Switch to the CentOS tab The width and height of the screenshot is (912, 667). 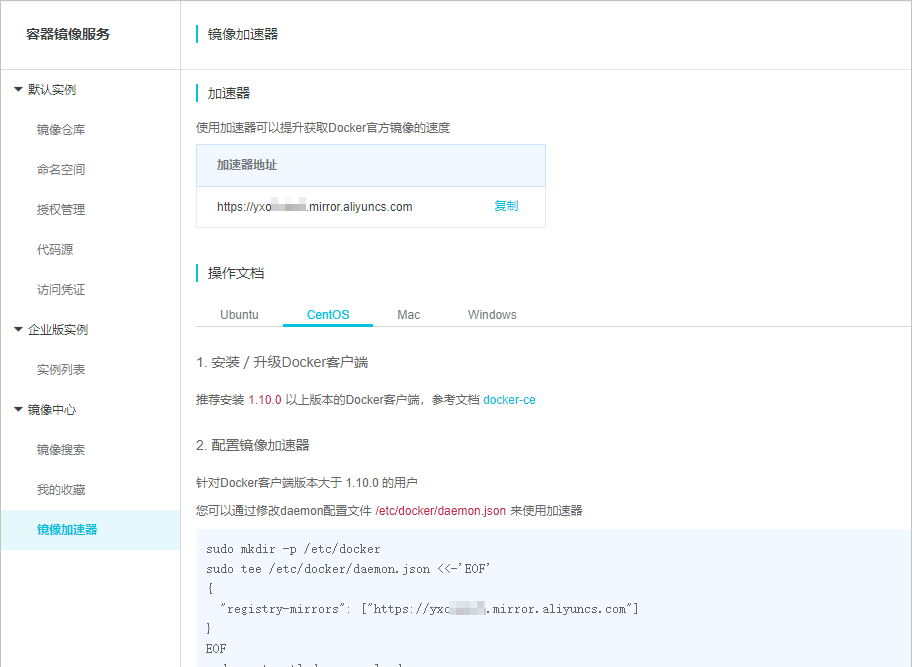point(328,315)
